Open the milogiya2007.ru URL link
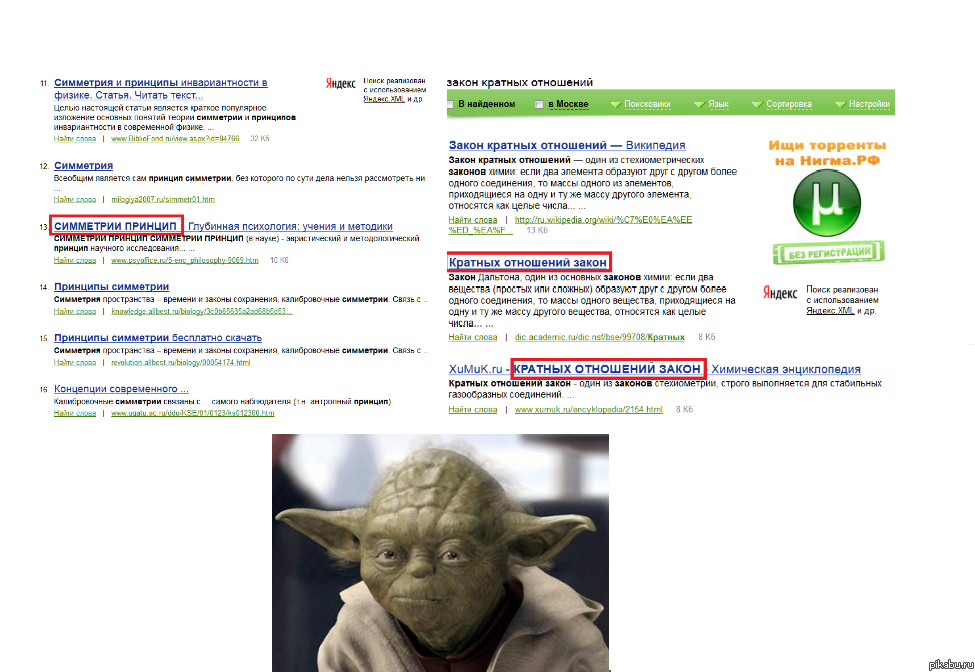The image size is (975, 672). [x=163, y=200]
